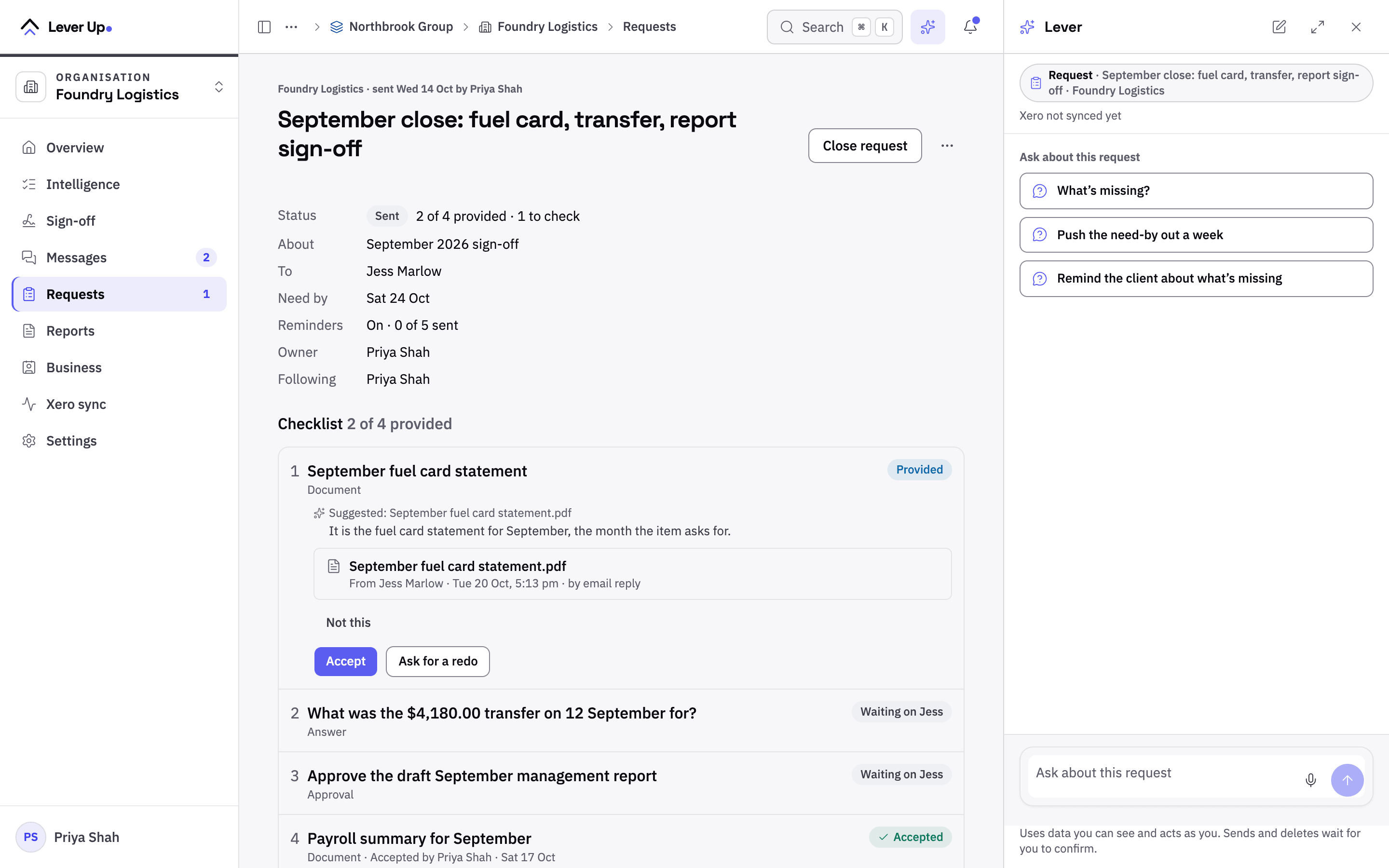This screenshot has width=1389, height=868.
Task: Open the request's more options ellipsis
Action: point(947,146)
